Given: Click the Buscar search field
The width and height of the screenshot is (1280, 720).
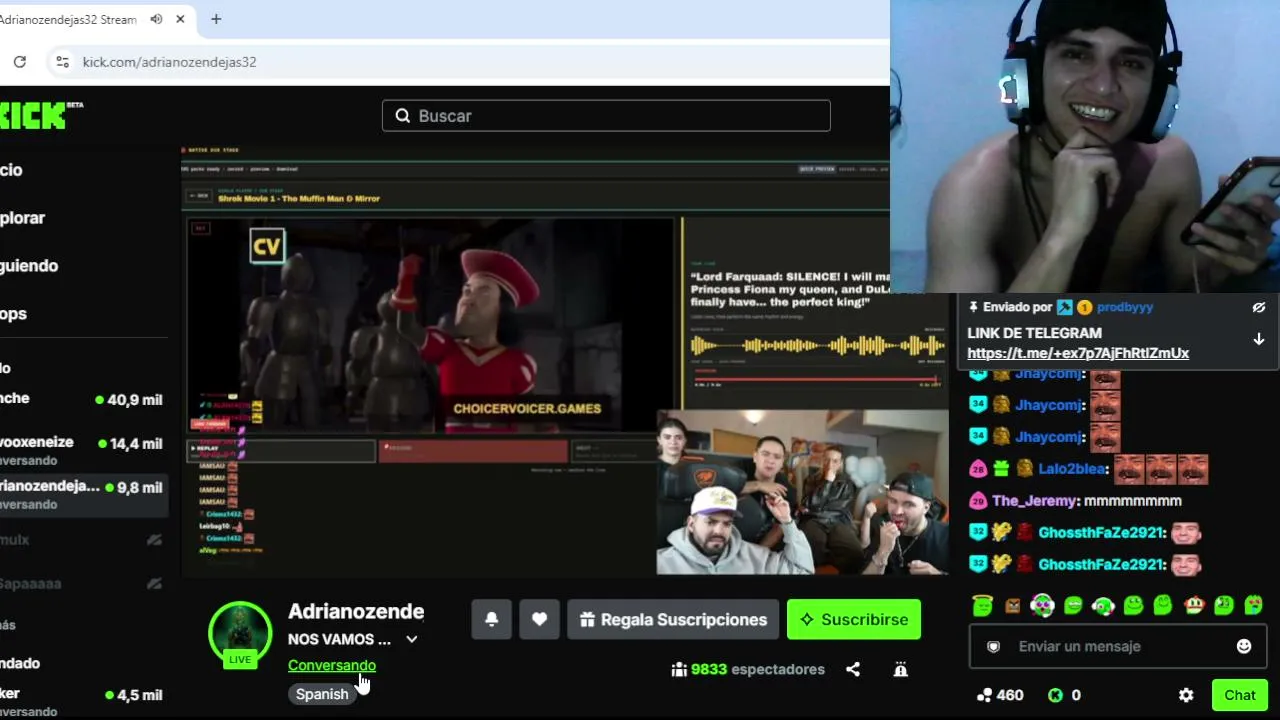Looking at the screenshot, I should tap(606, 116).
